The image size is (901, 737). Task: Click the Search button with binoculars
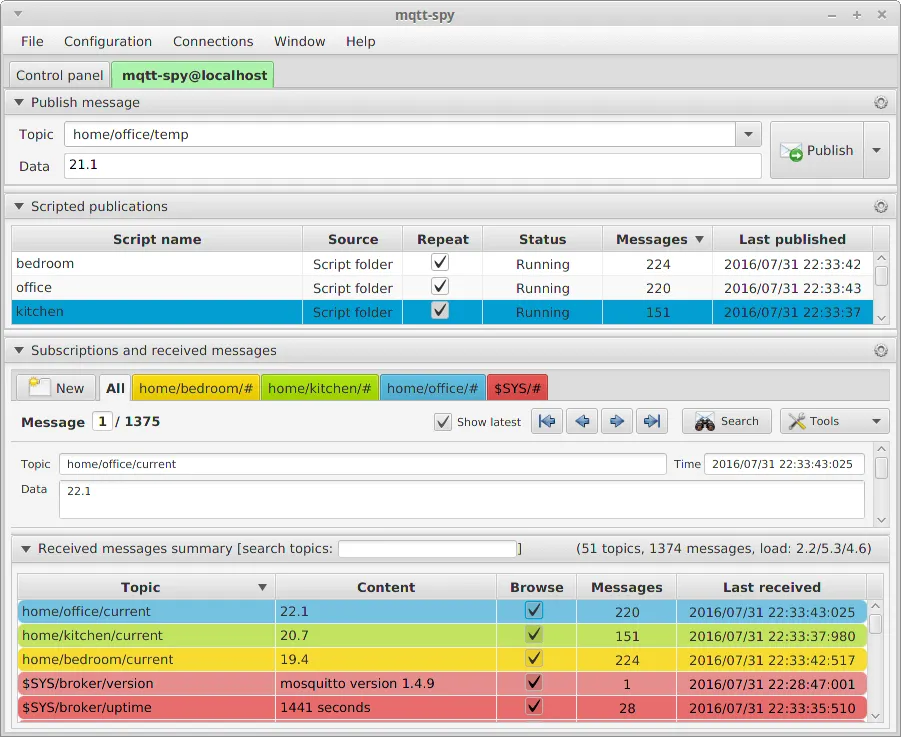[727, 421]
